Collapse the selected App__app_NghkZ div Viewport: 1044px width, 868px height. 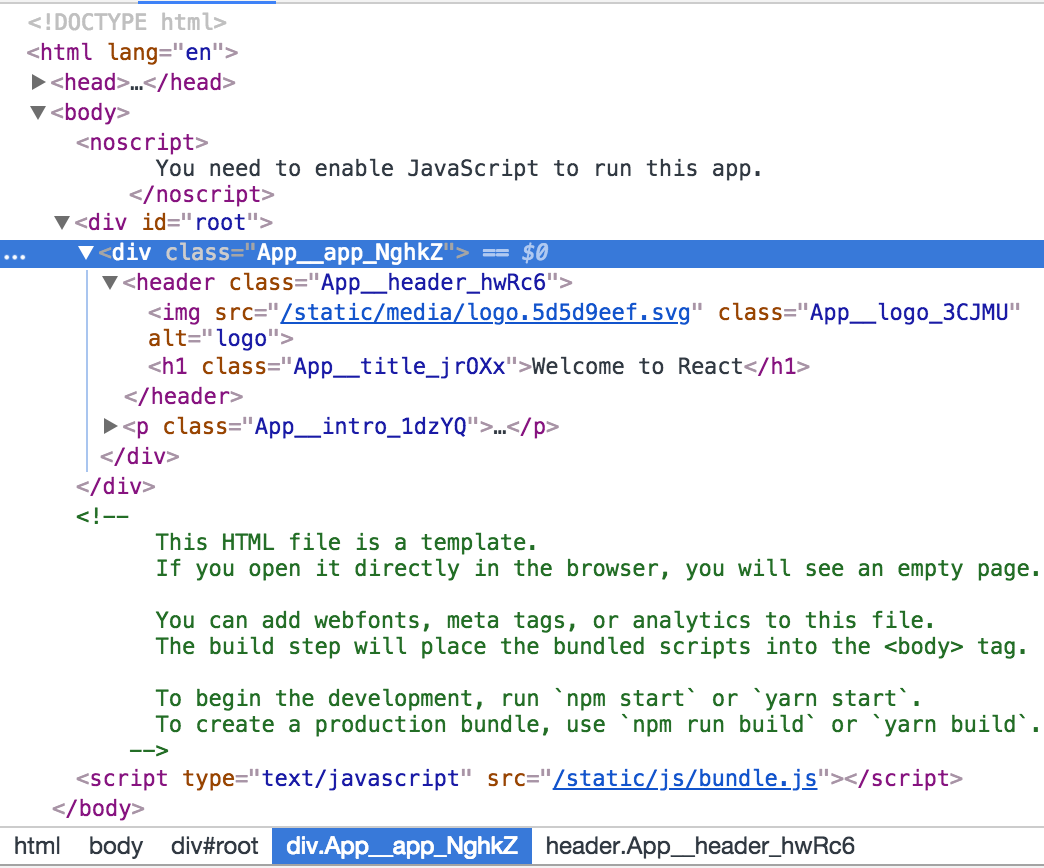[x=86, y=252]
